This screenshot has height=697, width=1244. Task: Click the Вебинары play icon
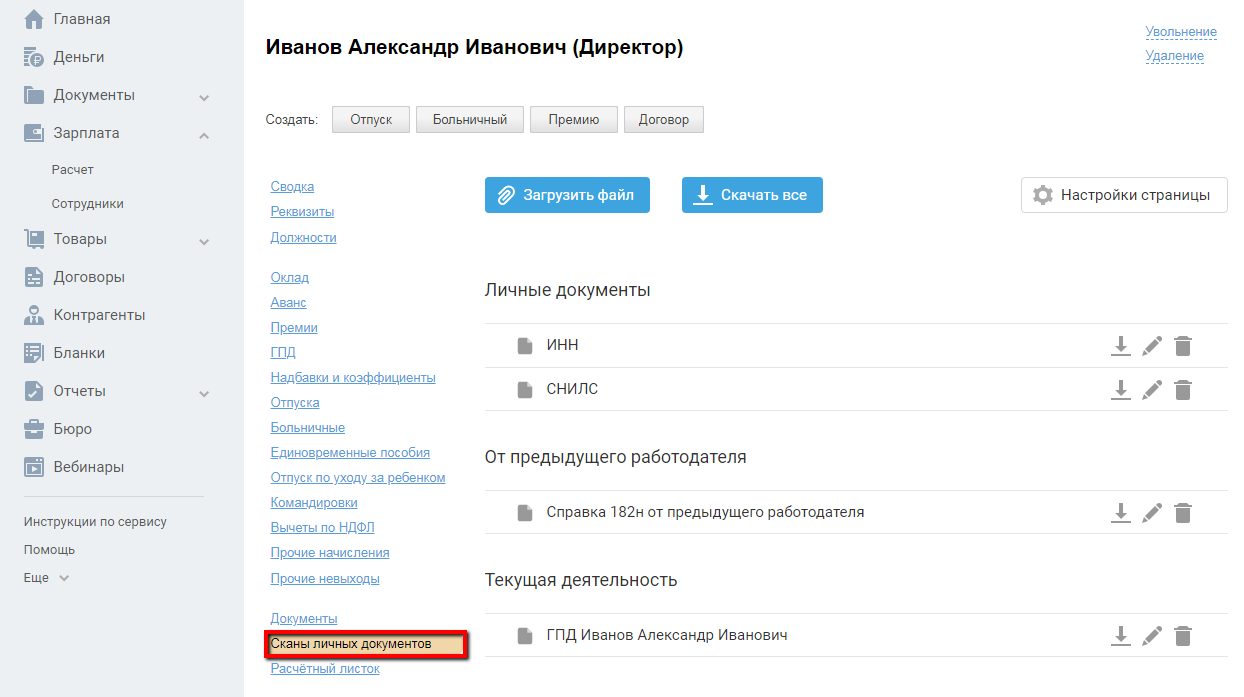coord(34,467)
